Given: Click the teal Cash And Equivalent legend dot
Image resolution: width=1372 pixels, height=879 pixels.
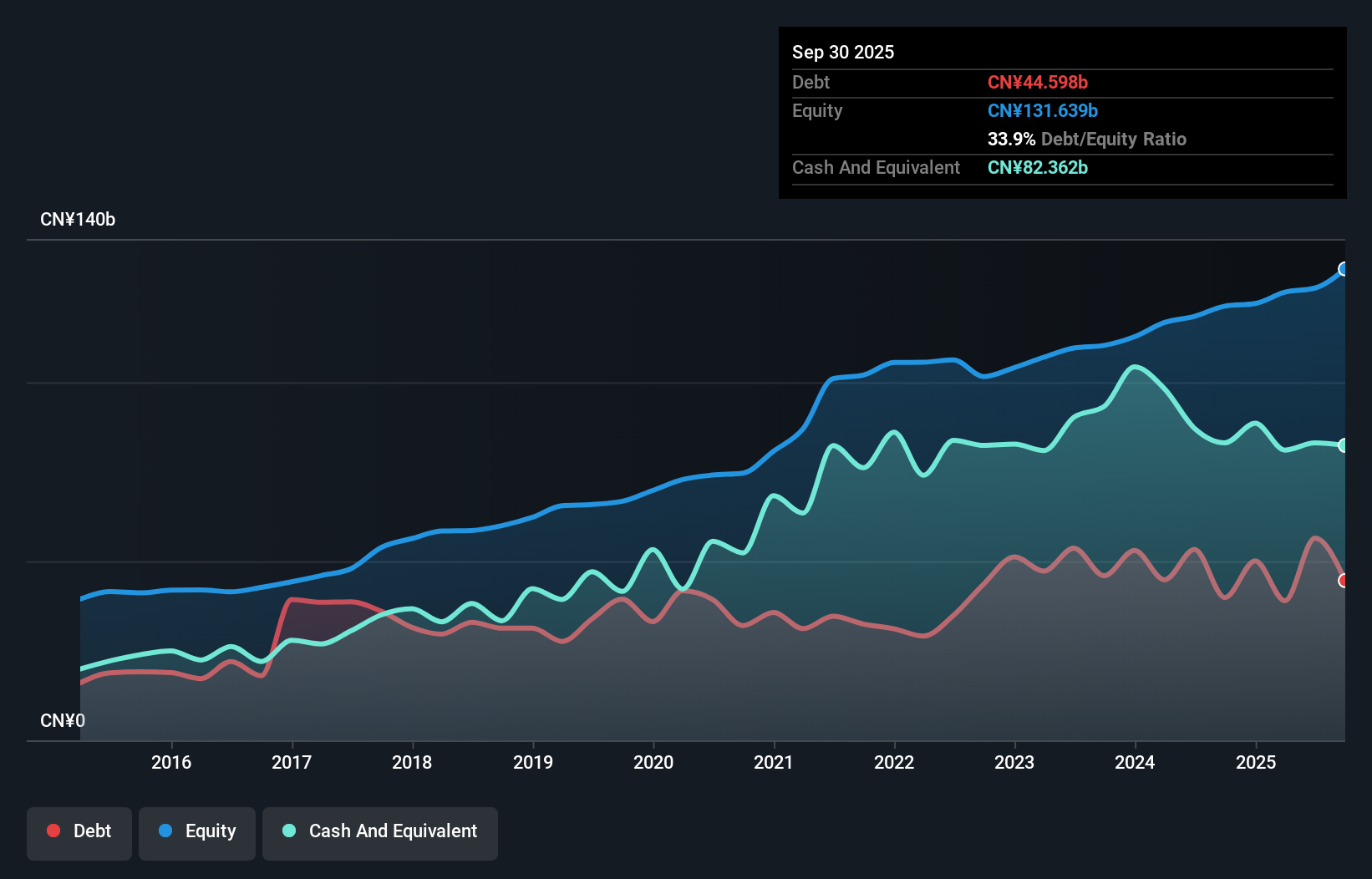Looking at the screenshot, I should coord(289,831).
